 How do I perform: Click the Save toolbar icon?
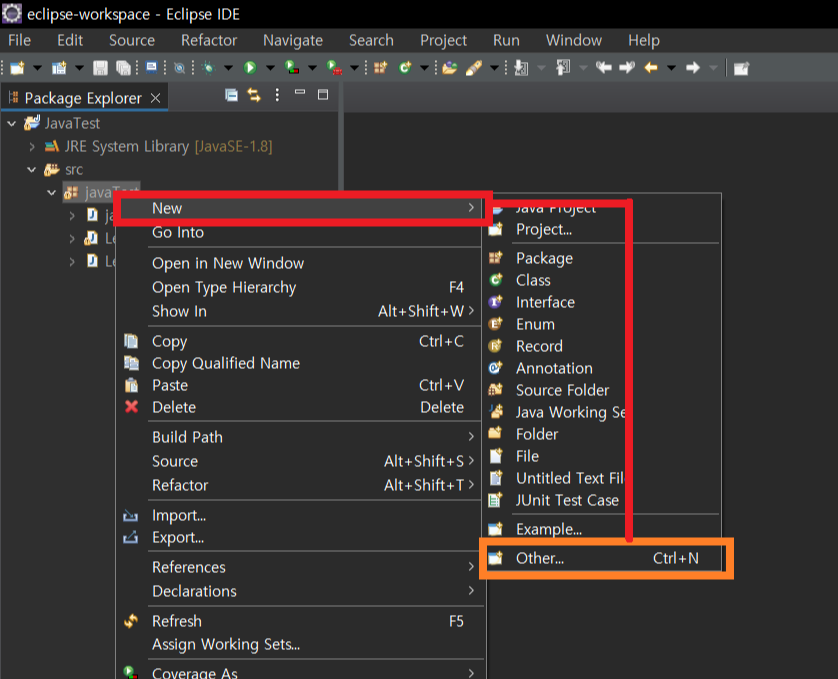tap(100, 68)
